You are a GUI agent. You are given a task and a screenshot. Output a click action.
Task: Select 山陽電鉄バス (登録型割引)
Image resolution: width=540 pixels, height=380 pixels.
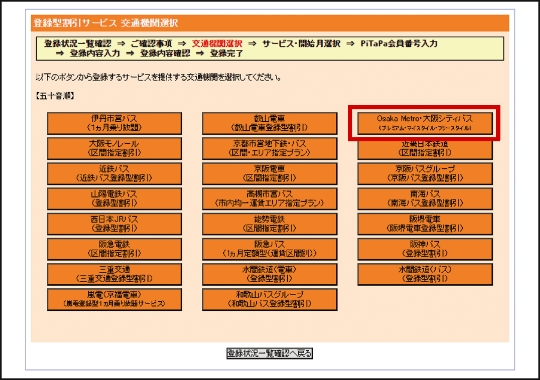114,199
